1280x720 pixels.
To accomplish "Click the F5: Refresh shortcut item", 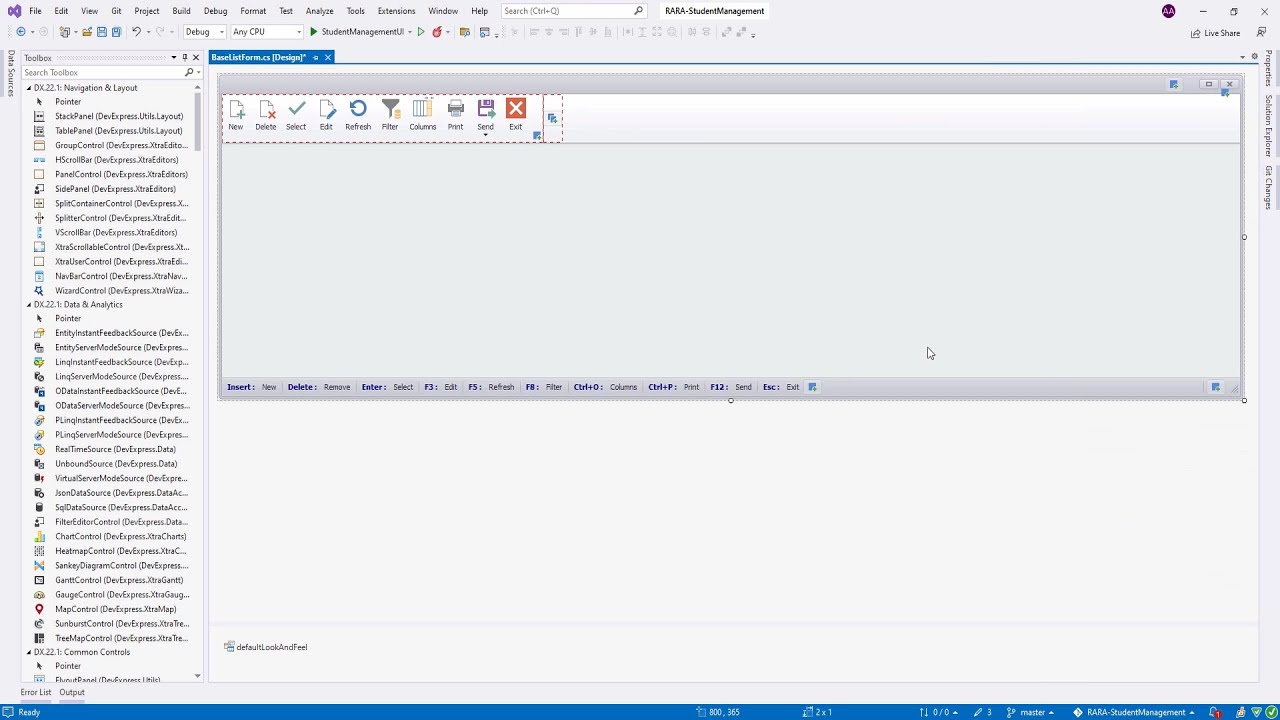I will click(x=491, y=387).
